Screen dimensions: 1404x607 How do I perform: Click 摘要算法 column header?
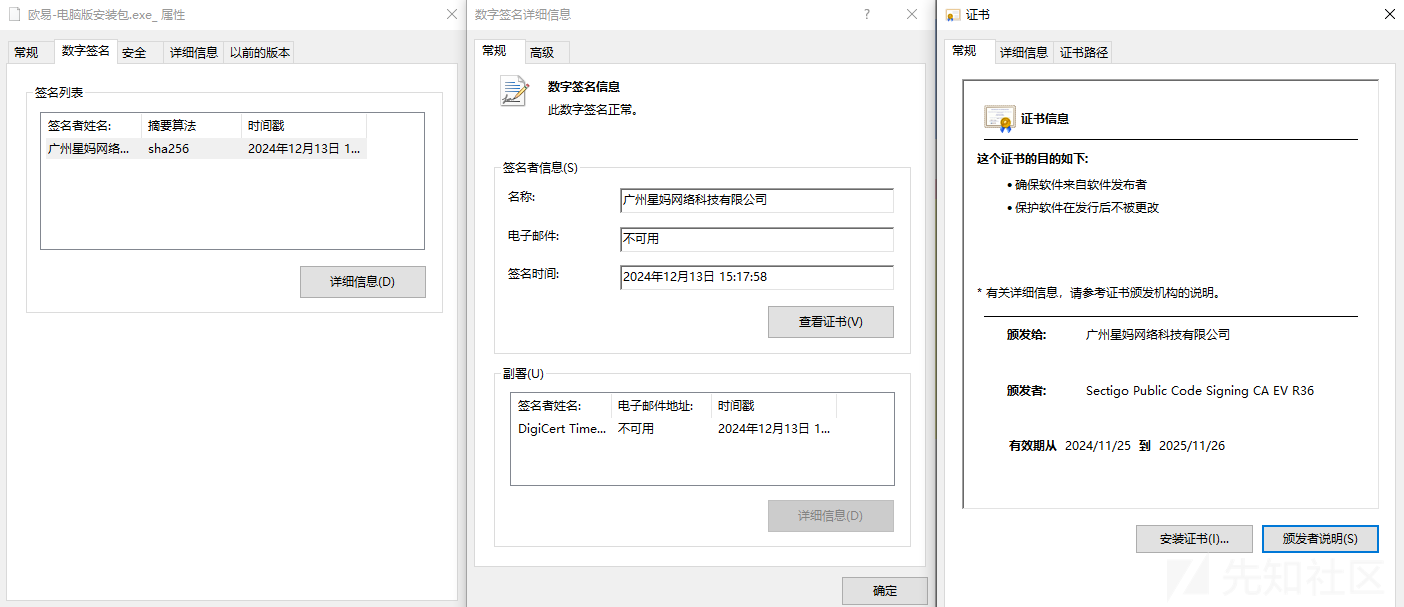click(192, 126)
